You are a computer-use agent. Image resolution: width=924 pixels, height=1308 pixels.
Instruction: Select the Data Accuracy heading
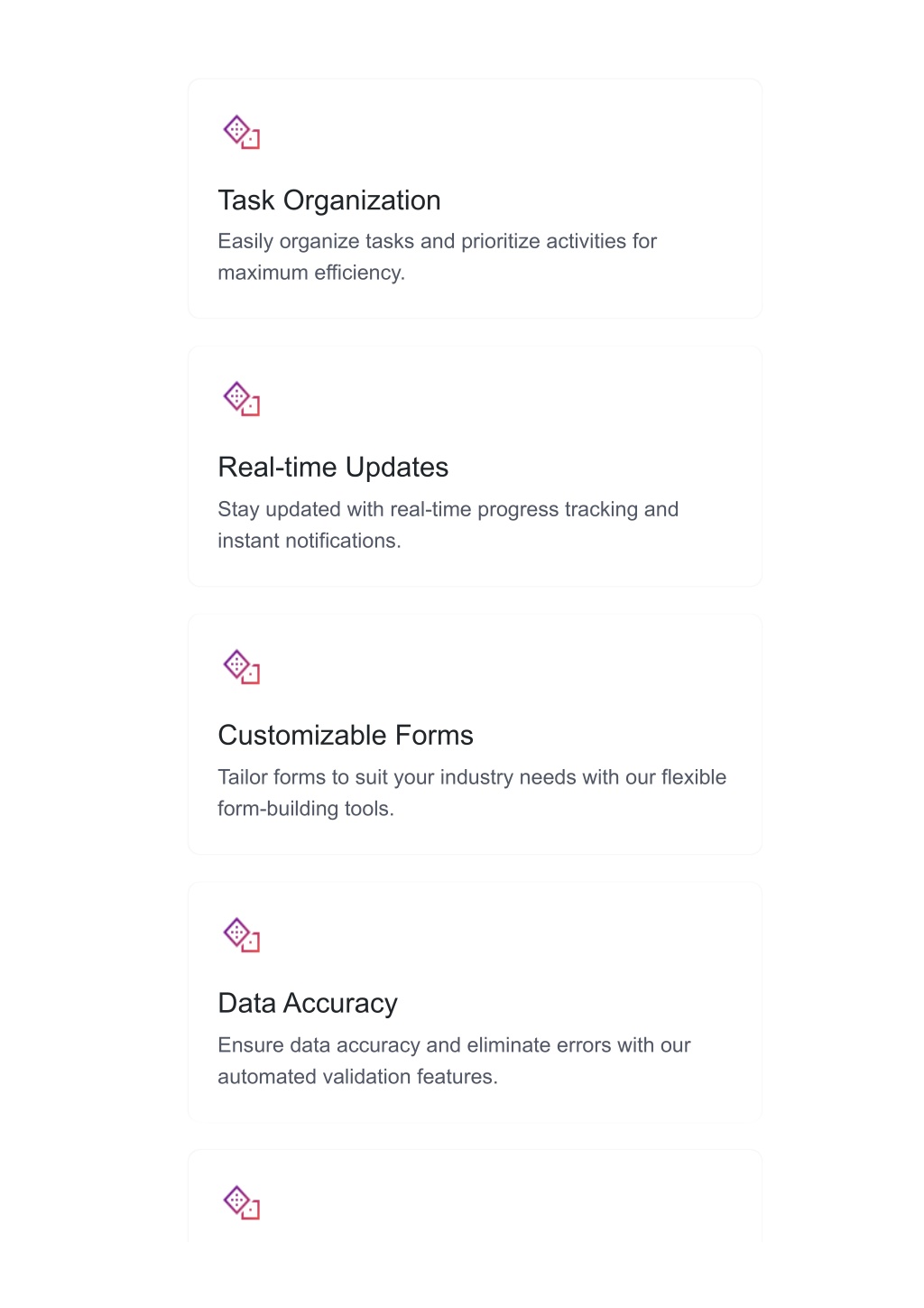308,1003
